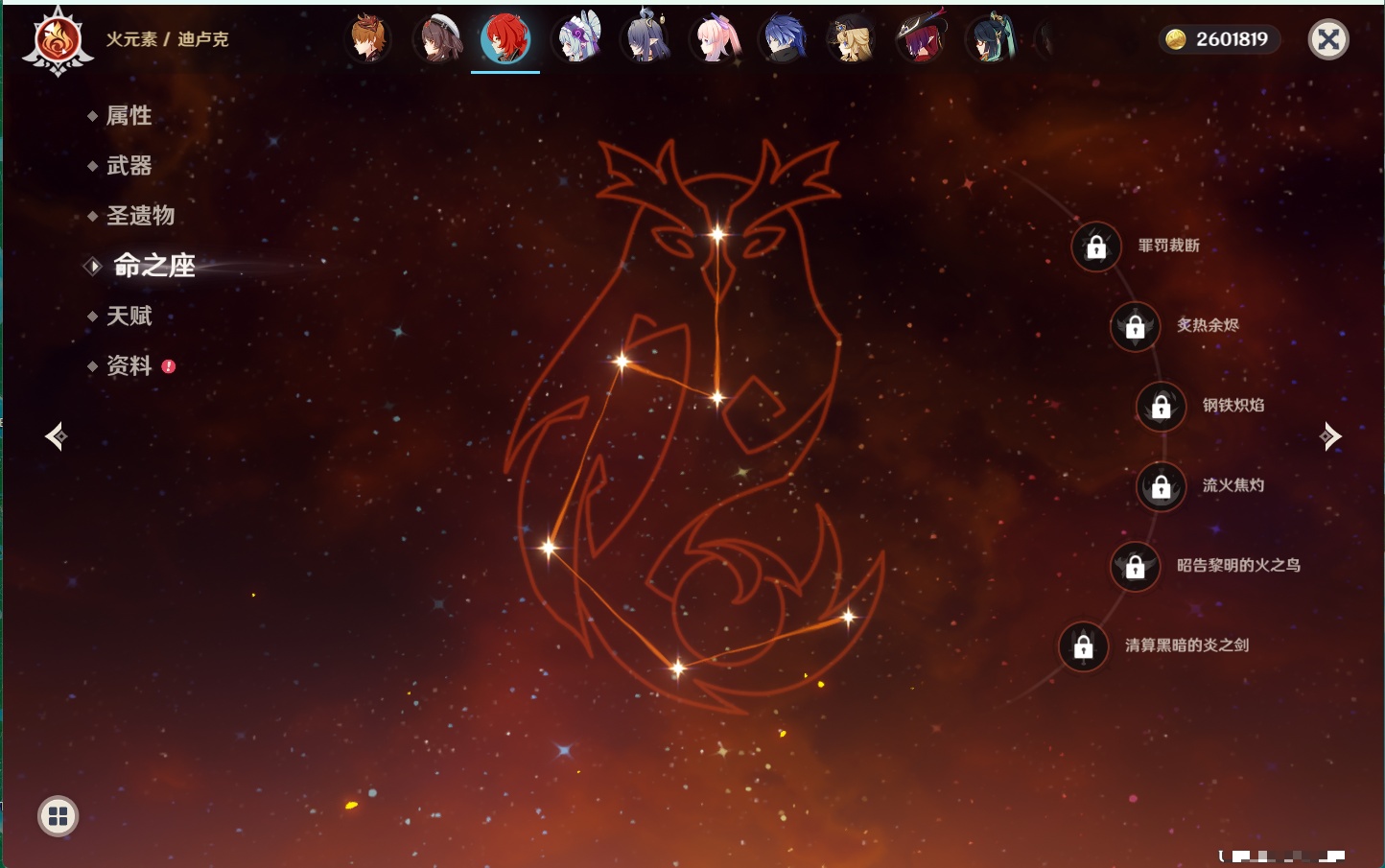This screenshot has height=868, width=1385.
Task: Click the star between the owl's eyes
Action: [x=717, y=233]
